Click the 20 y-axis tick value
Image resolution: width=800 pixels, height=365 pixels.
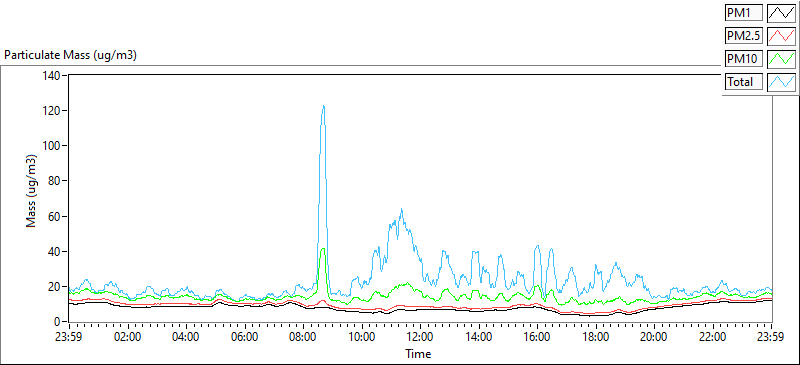tap(55, 287)
